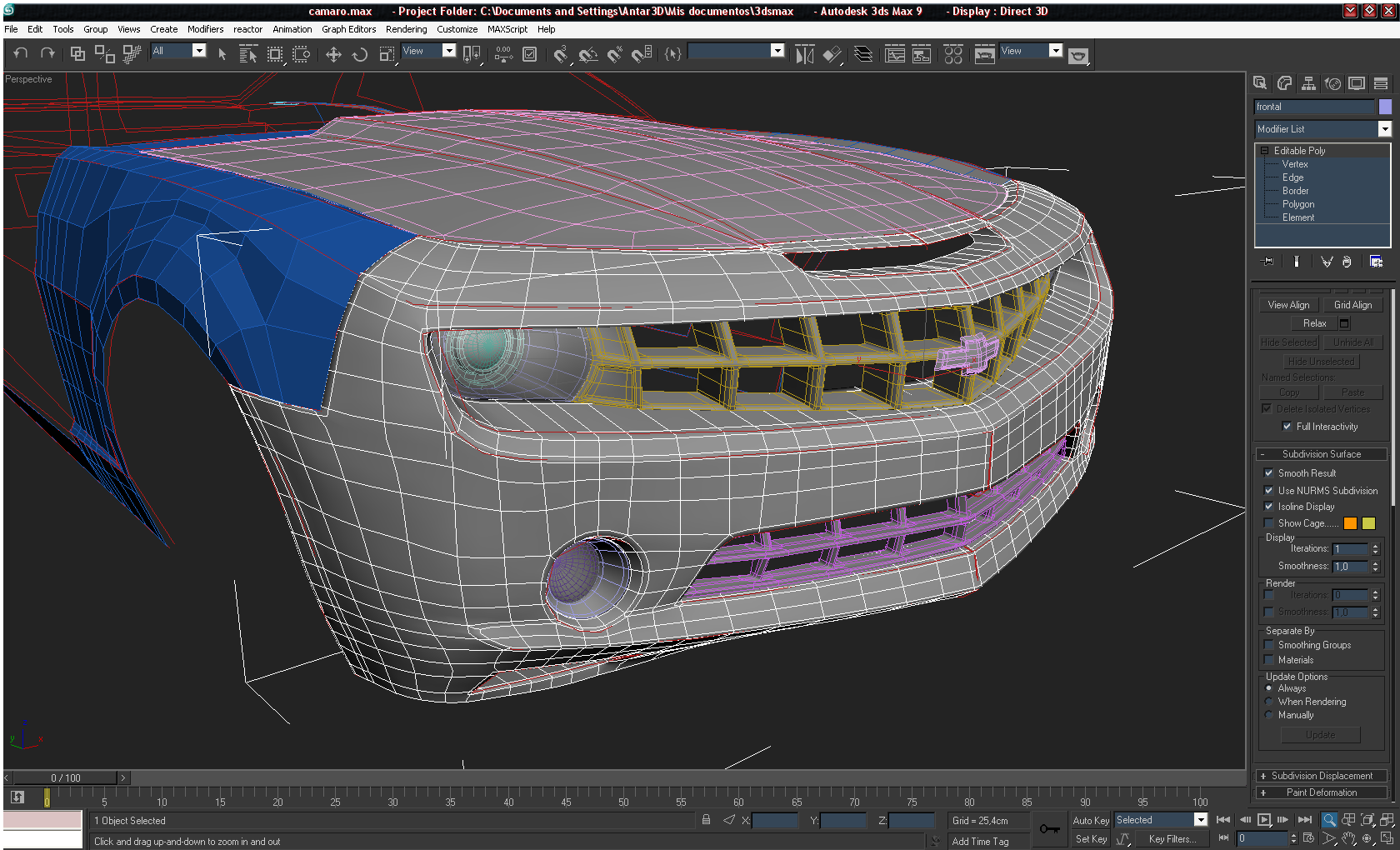Select the Move transform tool
1400x850 pixels.
(x=333, y=55)
